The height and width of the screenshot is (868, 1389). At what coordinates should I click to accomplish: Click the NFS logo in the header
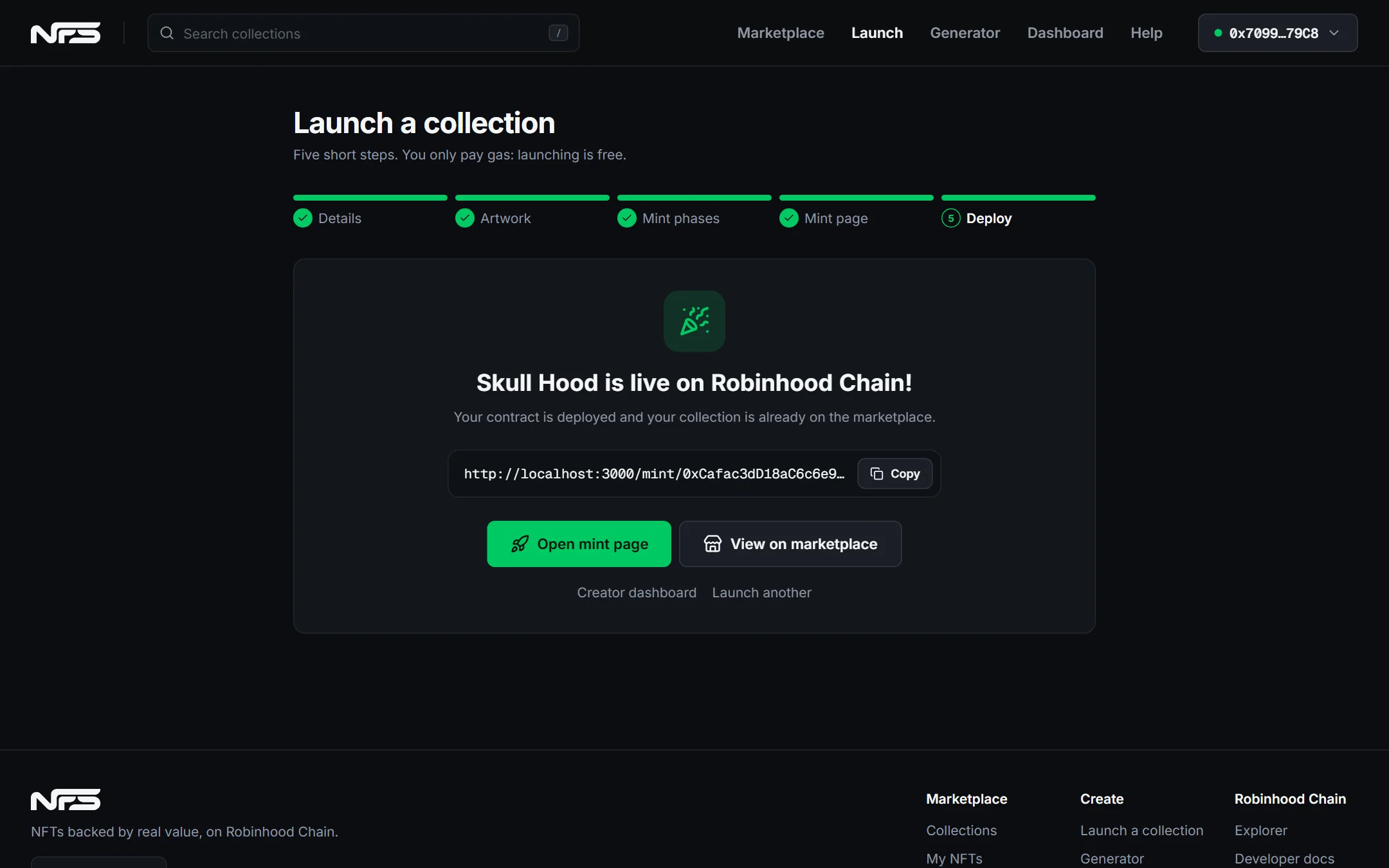pyautogui.click(x=66, y=33)
